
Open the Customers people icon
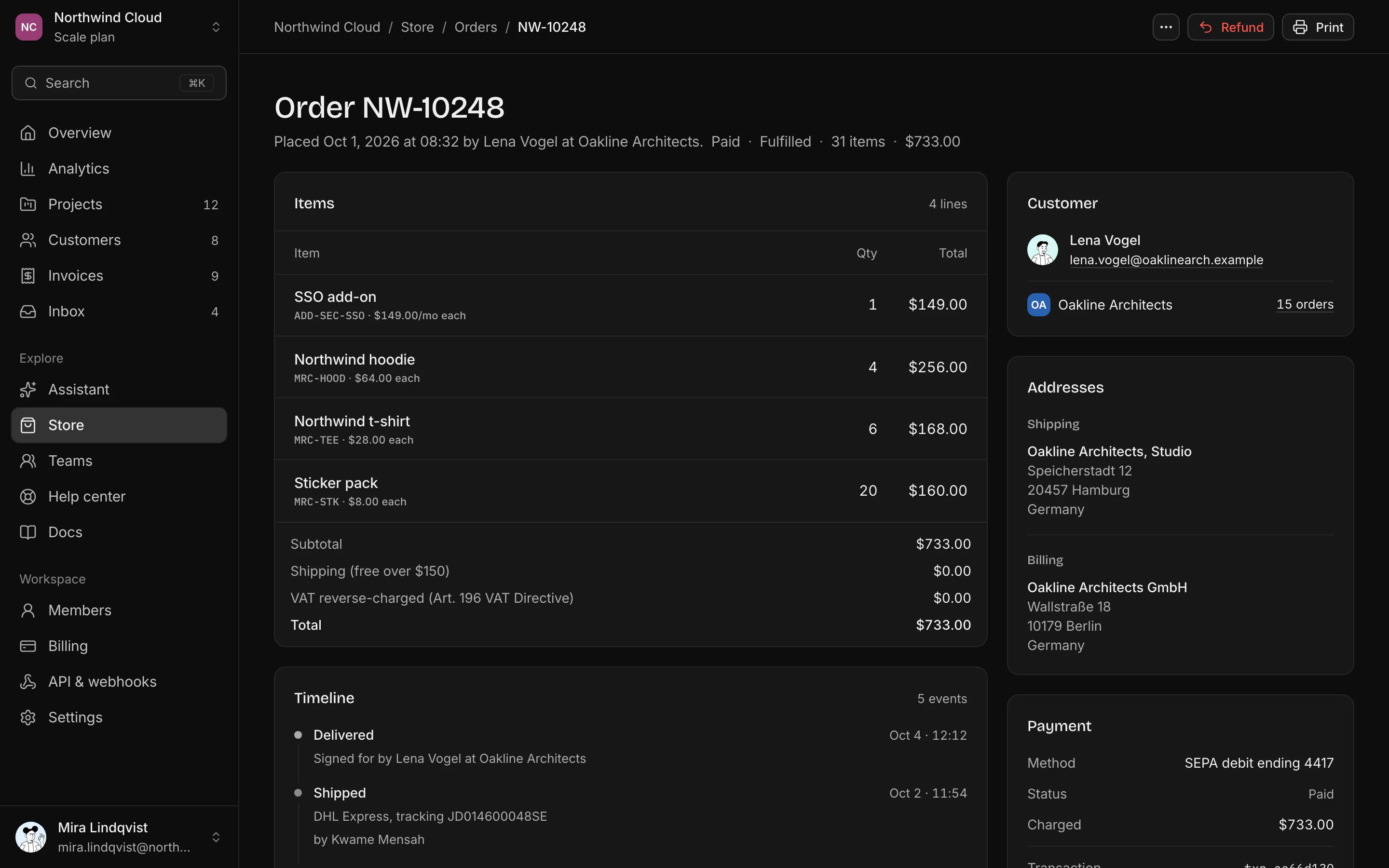point(27,240)
